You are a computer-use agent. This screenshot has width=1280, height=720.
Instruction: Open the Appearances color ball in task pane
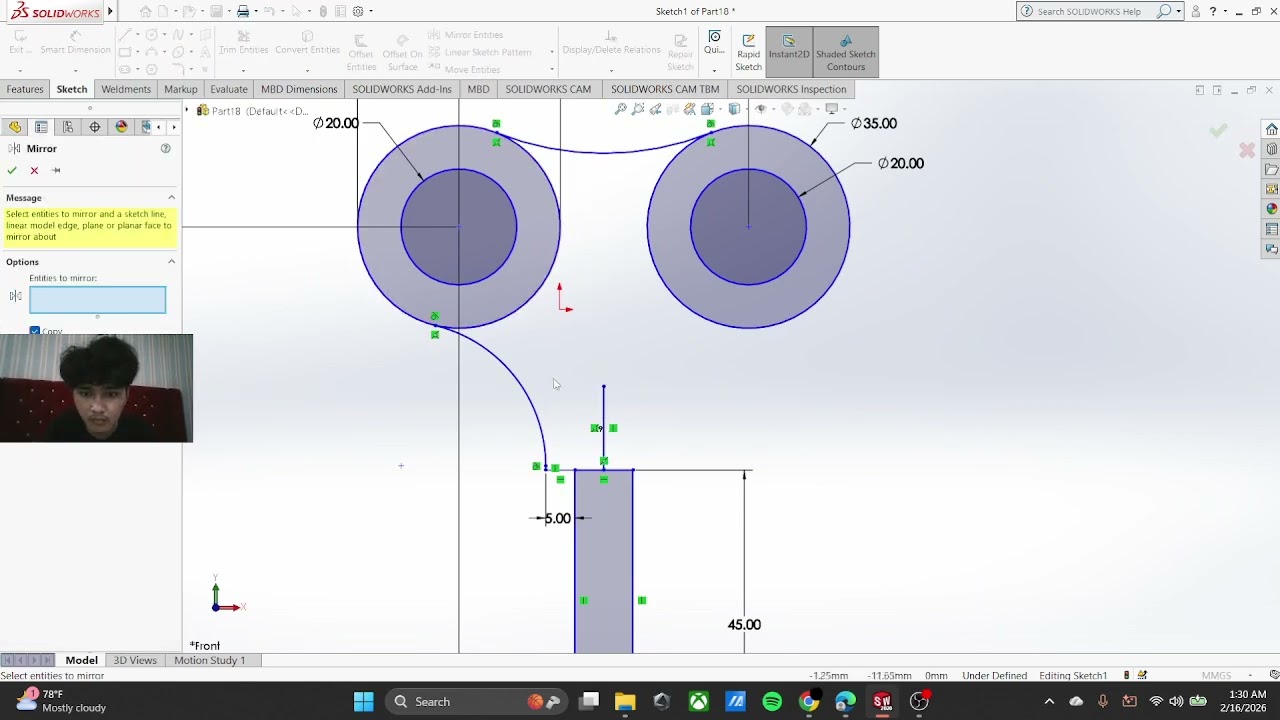[x=1271, y=209]
